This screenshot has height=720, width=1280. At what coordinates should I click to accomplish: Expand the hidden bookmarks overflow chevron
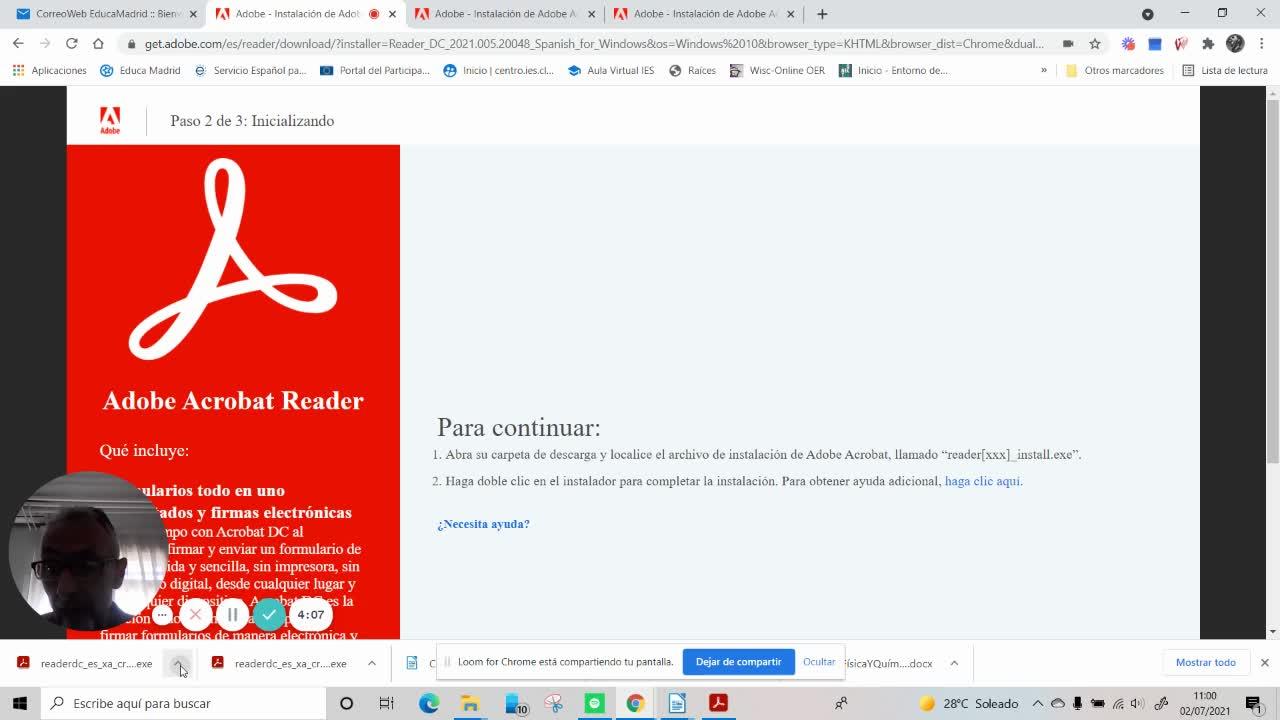1044,71
